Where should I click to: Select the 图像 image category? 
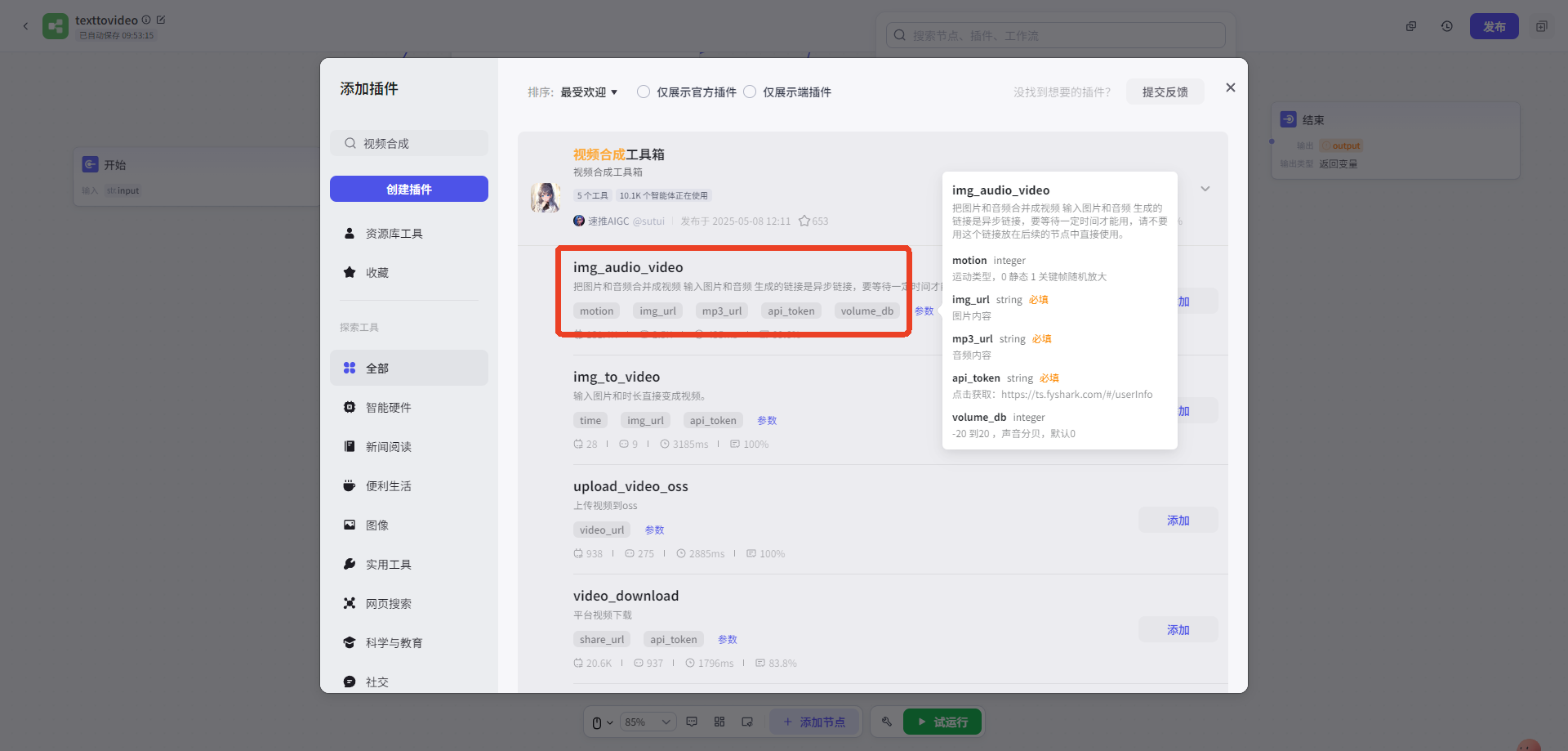[x=377, y=525]
